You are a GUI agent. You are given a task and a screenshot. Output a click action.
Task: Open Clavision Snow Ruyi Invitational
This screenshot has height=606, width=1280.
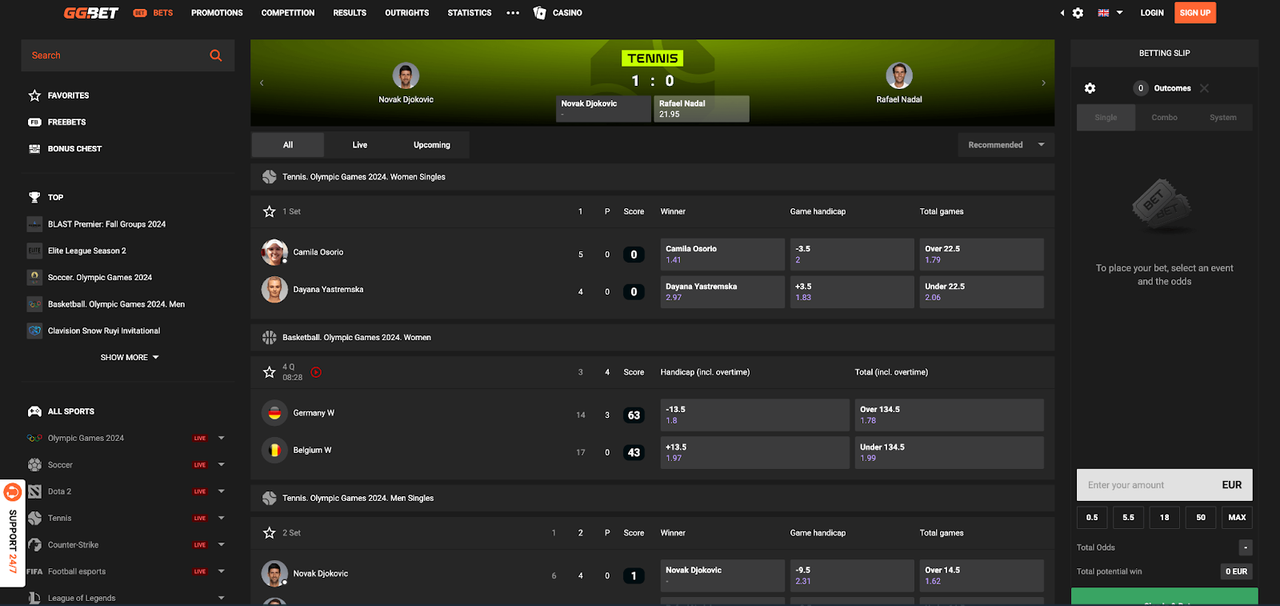pyautogui.click(x=104, y=331)
